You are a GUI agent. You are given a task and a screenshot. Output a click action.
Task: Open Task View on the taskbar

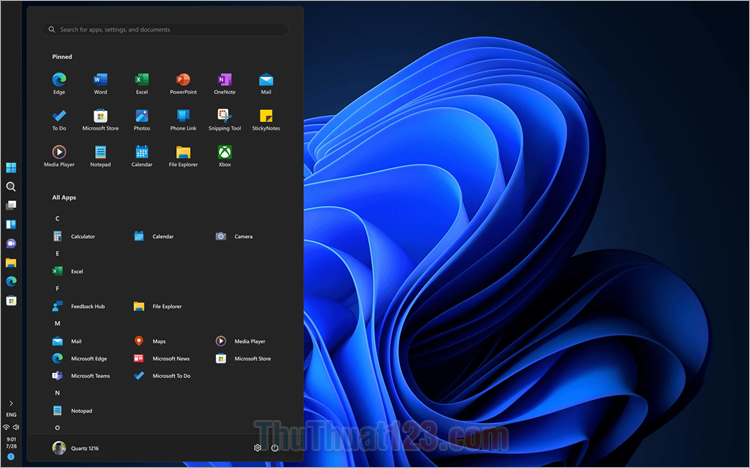pos(11,205)
